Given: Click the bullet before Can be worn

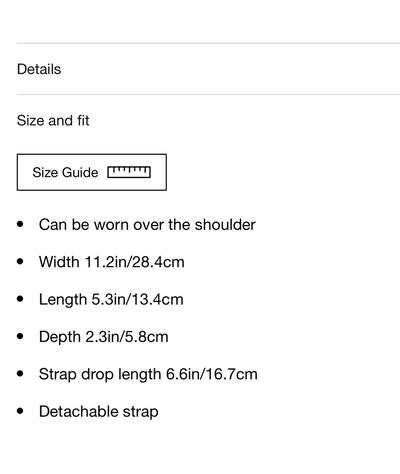Looking at the screenshot, I should pyautogui.click(x=20, y=224).
